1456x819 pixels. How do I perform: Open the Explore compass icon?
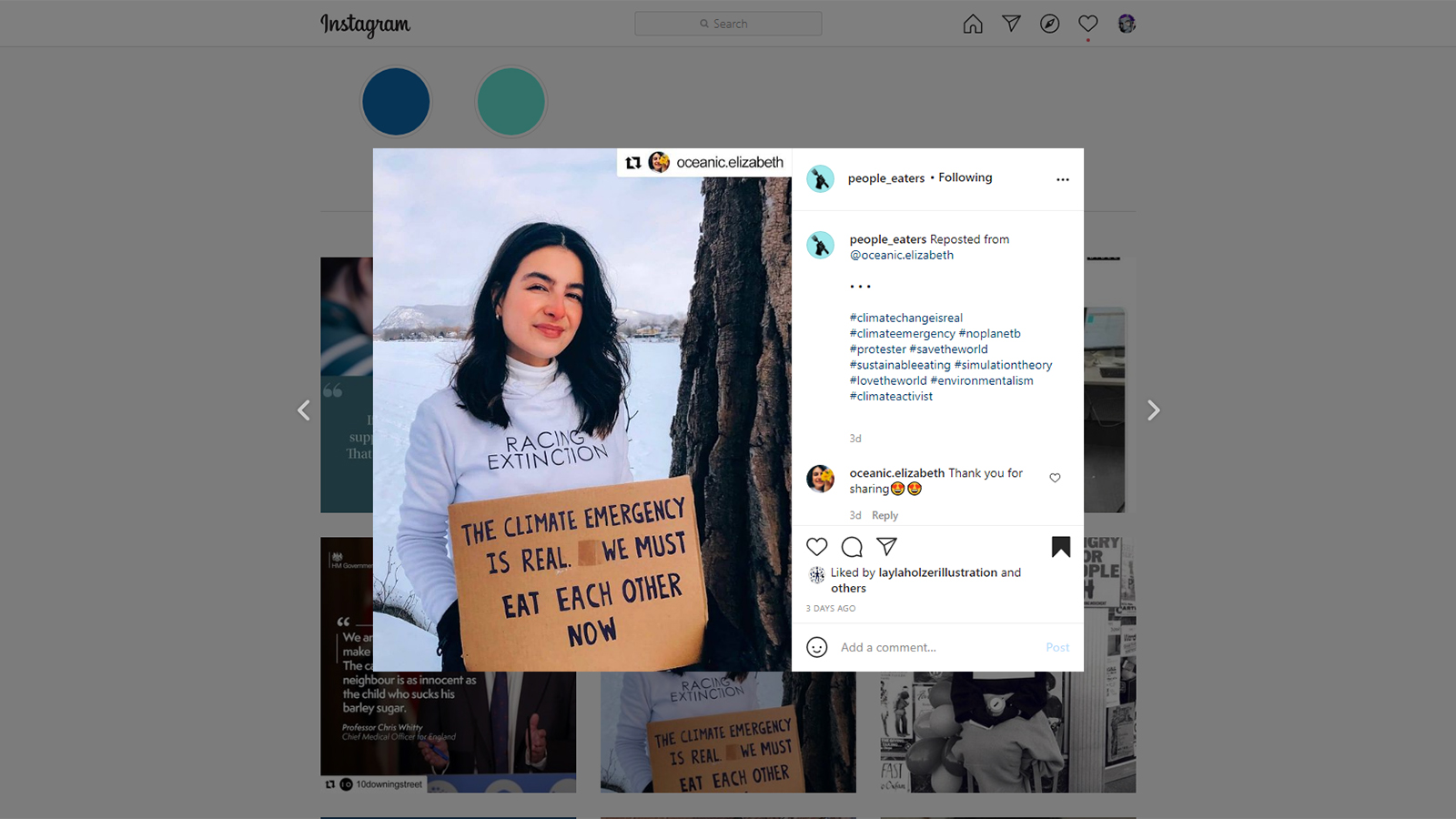click(1049, 24)
